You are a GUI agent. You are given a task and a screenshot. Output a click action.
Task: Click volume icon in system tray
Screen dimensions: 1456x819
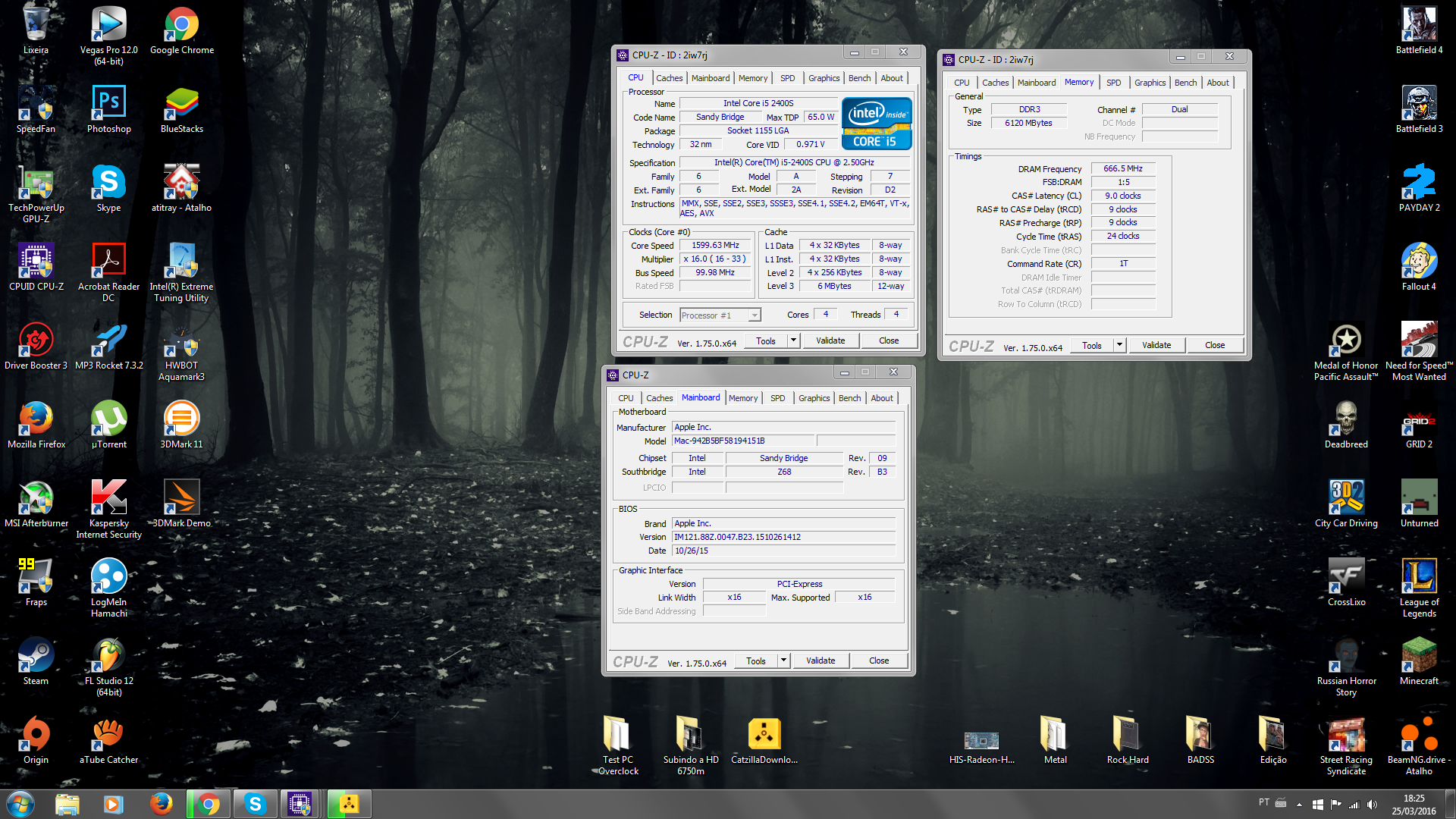[x=1372, y=804]
